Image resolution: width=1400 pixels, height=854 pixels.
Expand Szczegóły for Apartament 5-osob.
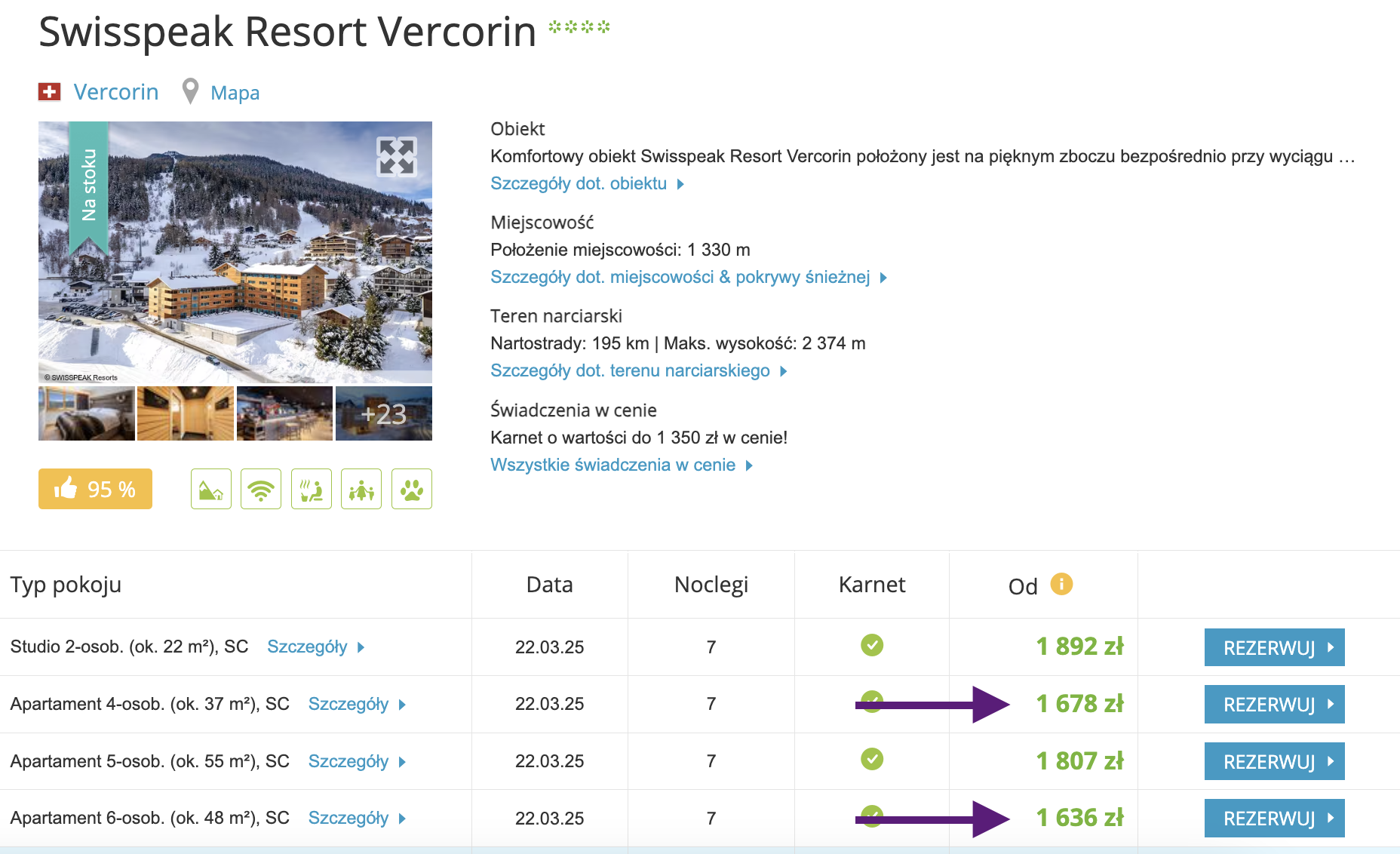coord(358,761)
